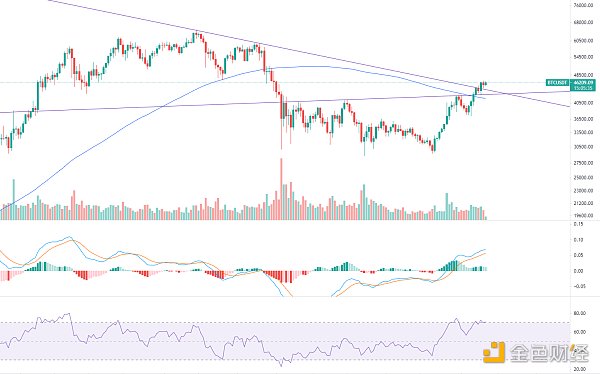
Task: Click the divider between MACD and RSI panes
Action: [285, 297]
